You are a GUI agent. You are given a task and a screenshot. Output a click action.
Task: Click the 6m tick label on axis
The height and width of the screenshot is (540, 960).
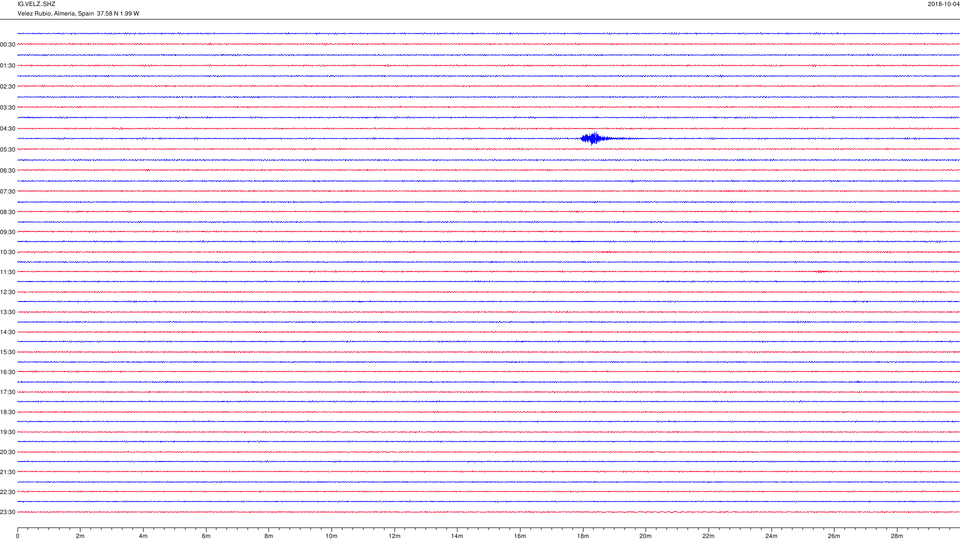coord(206,536)
